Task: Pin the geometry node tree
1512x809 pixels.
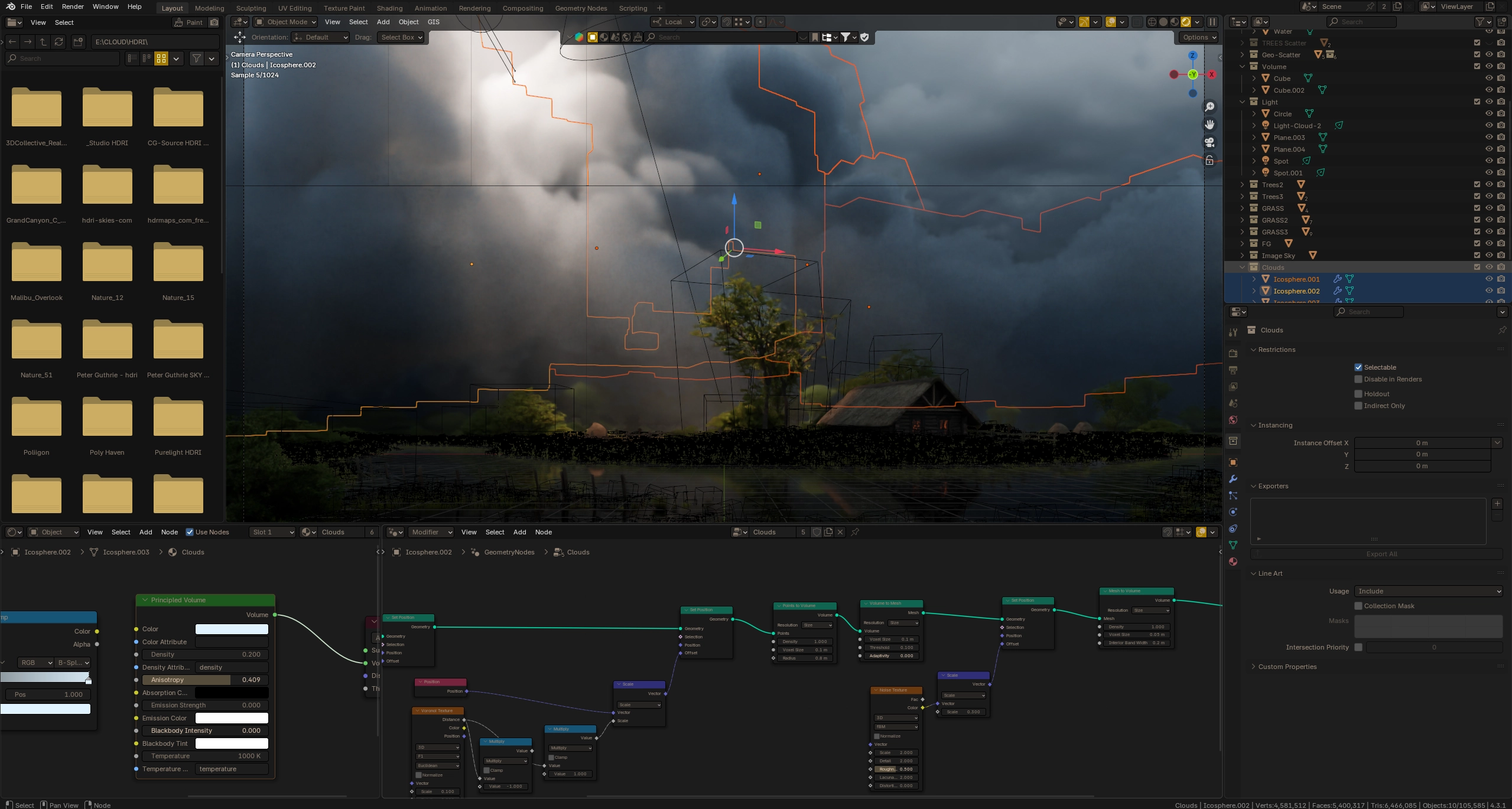Action: (x=855, y=532)
